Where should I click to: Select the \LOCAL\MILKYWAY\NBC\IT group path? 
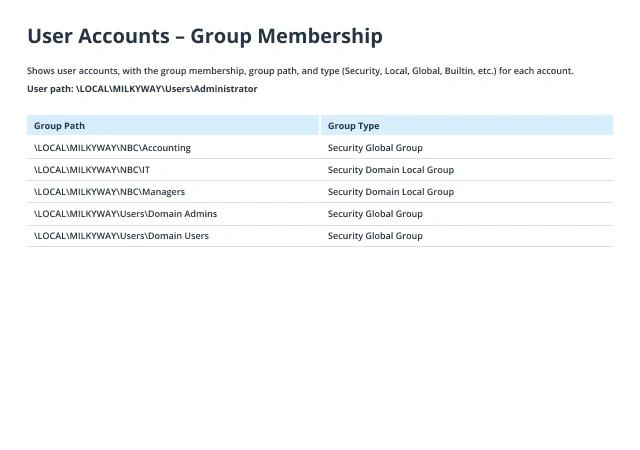92,170
